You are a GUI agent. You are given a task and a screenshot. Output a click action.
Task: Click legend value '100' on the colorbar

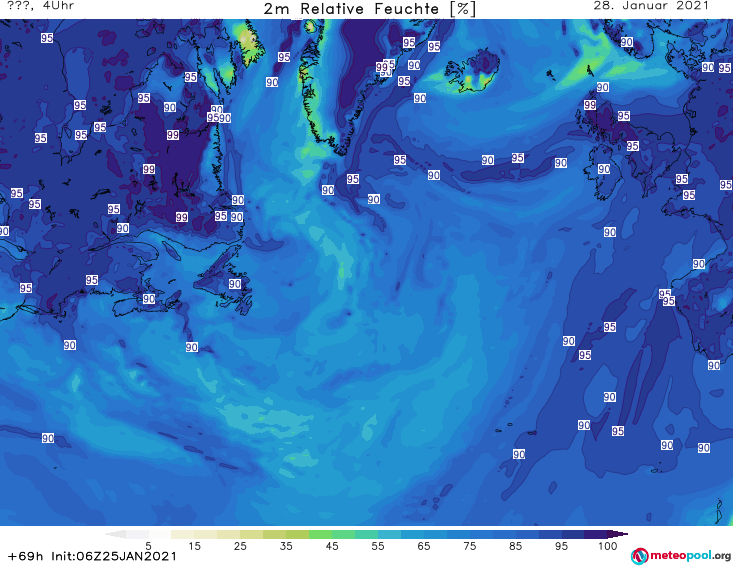[607, 546]
